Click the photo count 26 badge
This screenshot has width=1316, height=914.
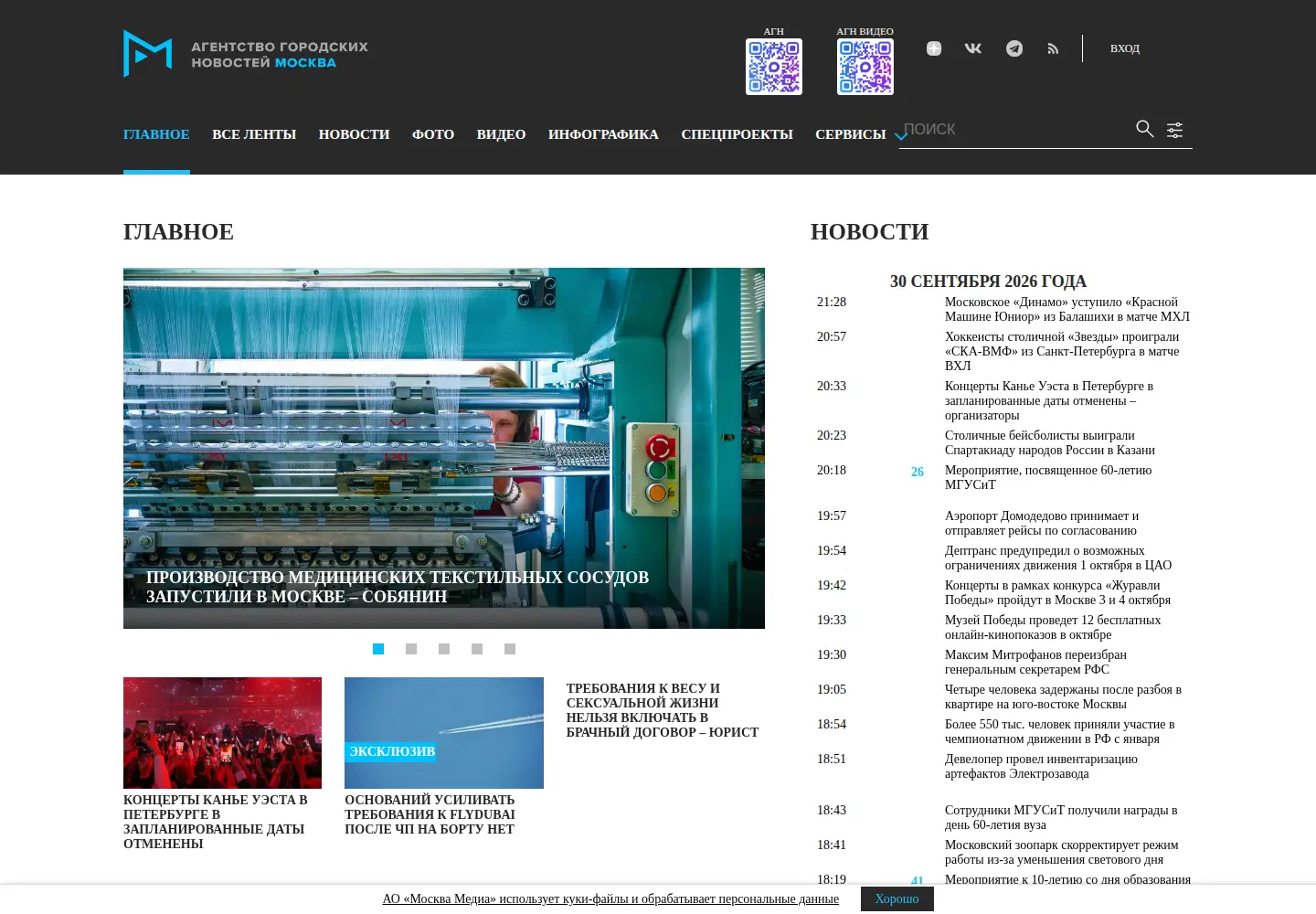(x=918, y=472)
